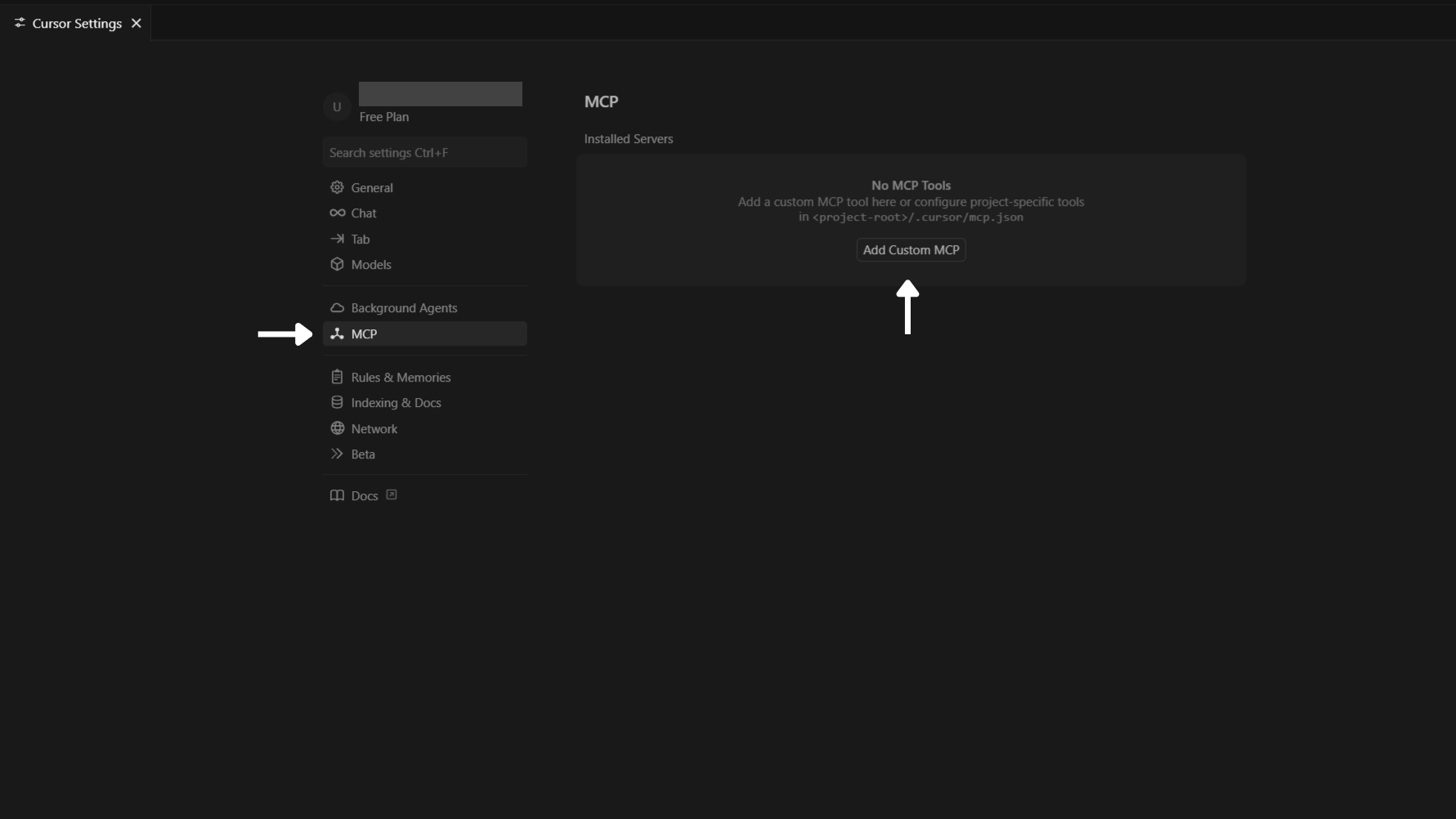Open Docs with the book icon
Screen dimensions: 1456x819
pos(338,495)
